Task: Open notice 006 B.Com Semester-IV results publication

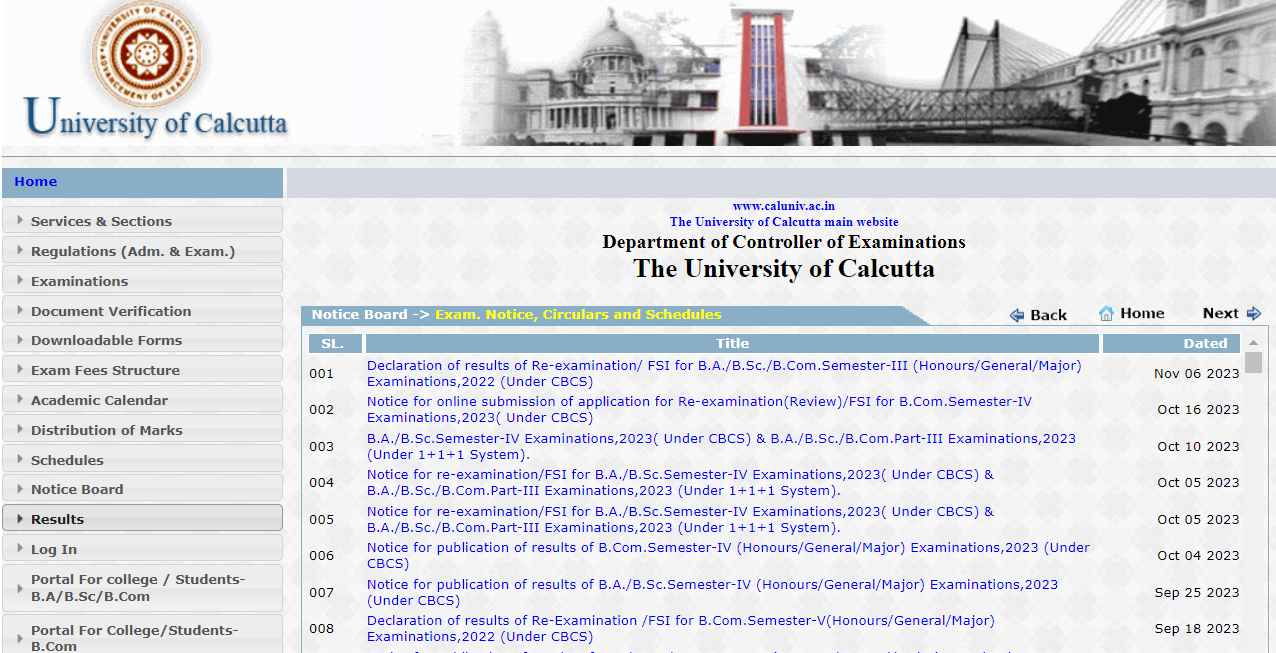Action: point(728,555)
